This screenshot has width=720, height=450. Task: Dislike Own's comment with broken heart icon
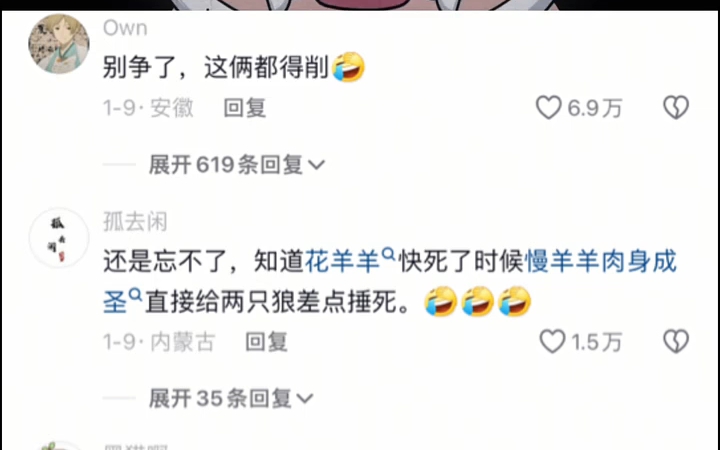676,107
